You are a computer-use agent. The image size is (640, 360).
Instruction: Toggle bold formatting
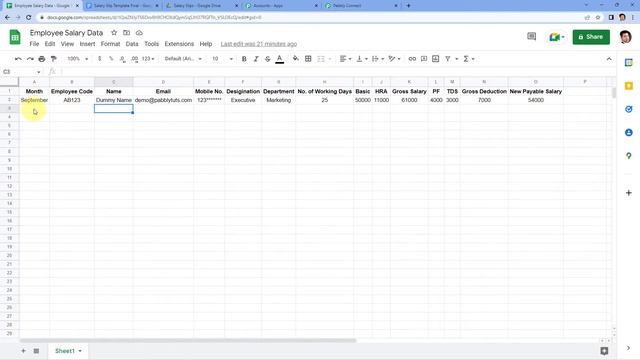[244, 59]
